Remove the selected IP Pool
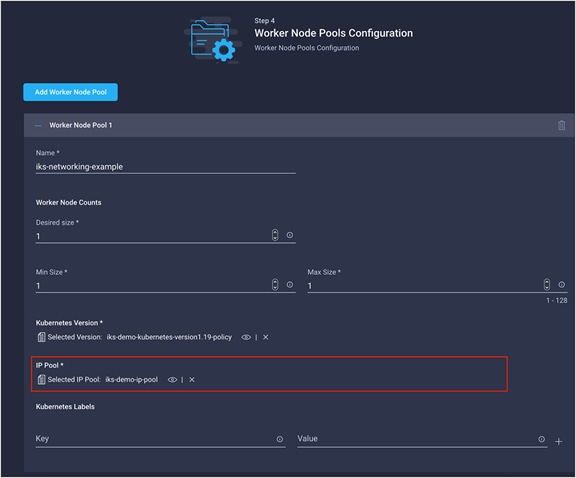Viewport: 576px width, 478px height. click(192, 380)
